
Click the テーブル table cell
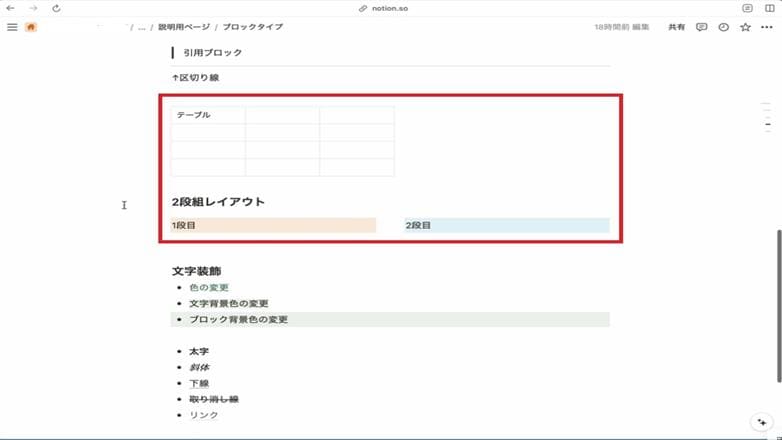[x=208, y=115]
